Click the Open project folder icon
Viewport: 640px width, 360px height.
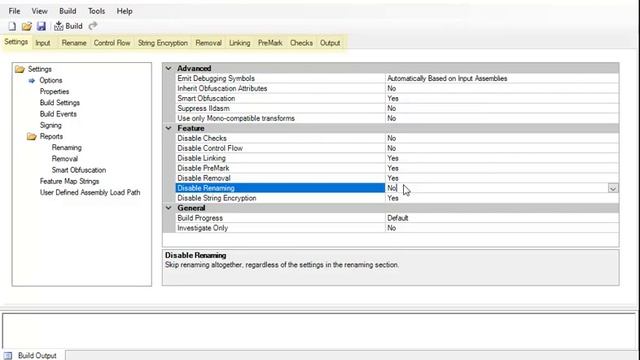[27, 27]
